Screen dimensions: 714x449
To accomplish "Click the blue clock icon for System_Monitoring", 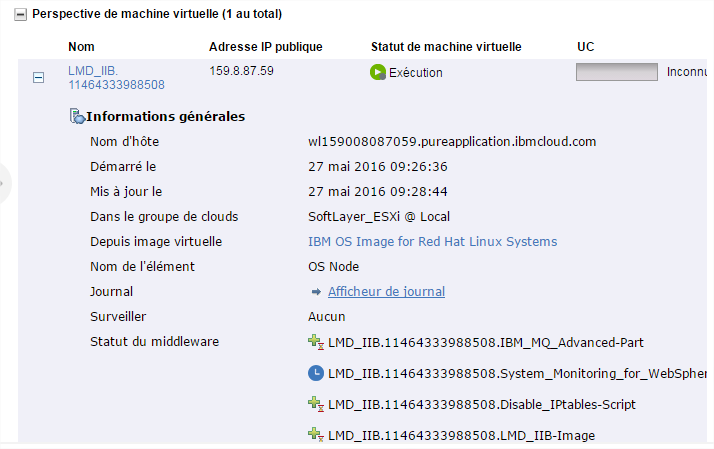I will pos(316,373).
